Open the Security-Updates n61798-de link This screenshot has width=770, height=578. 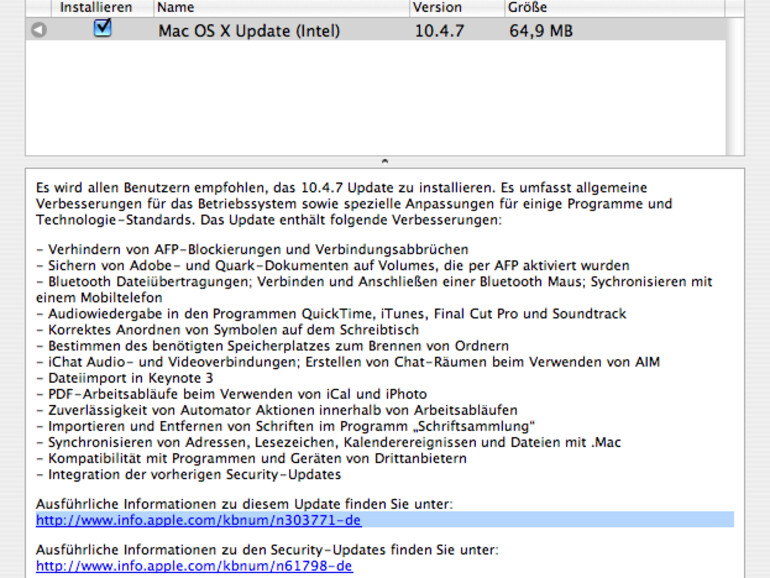point(194,566)
